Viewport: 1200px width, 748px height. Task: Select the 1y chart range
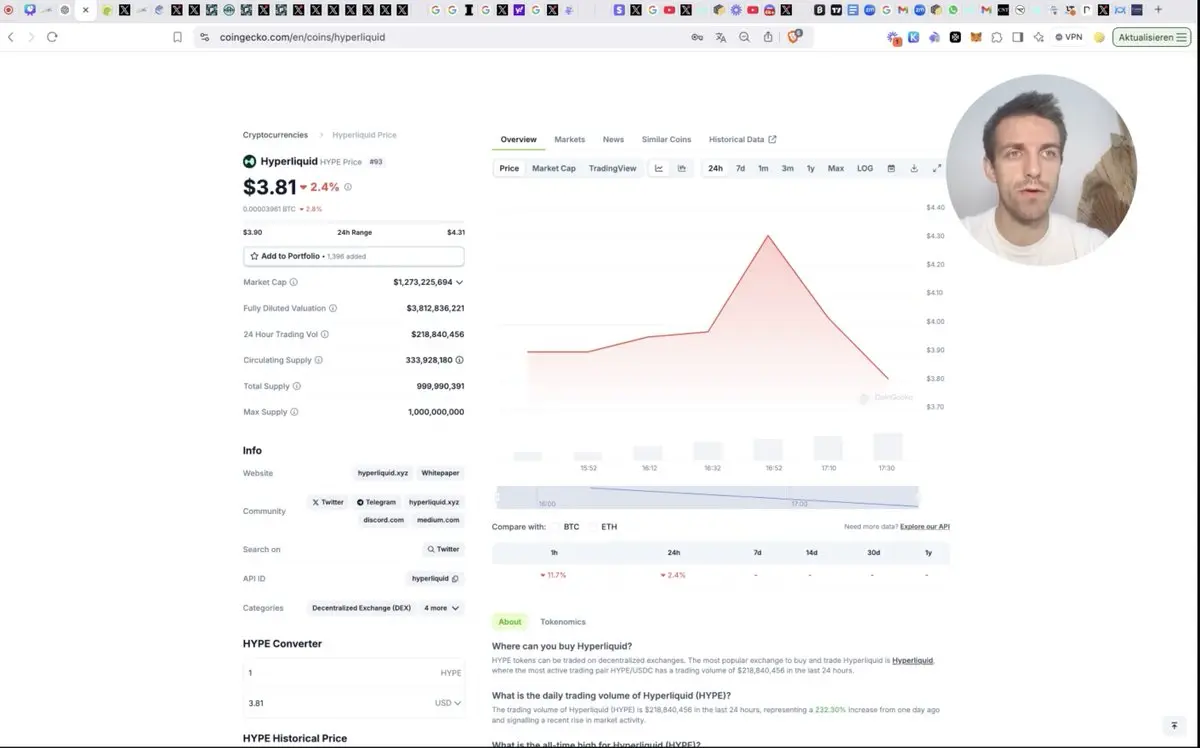(811, 168)
